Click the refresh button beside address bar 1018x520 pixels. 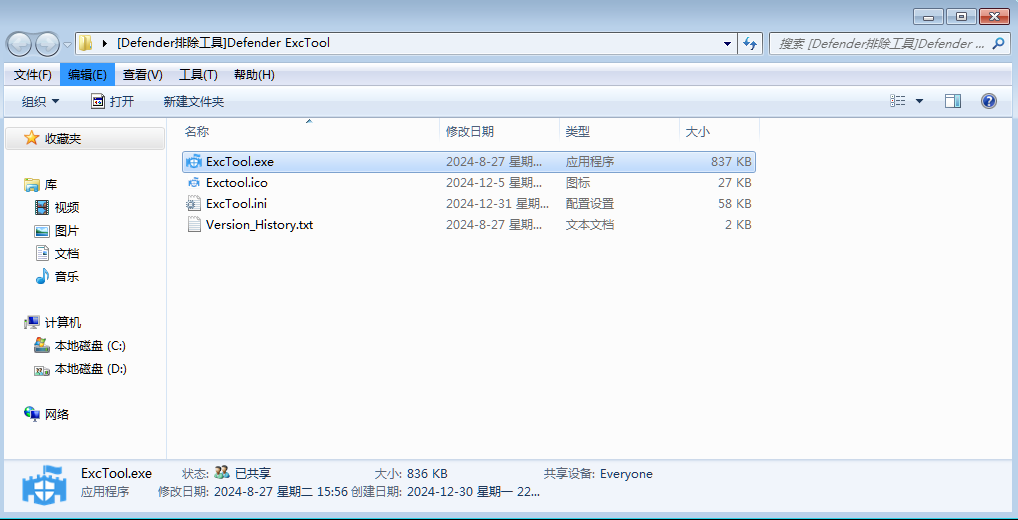(750, 43)
